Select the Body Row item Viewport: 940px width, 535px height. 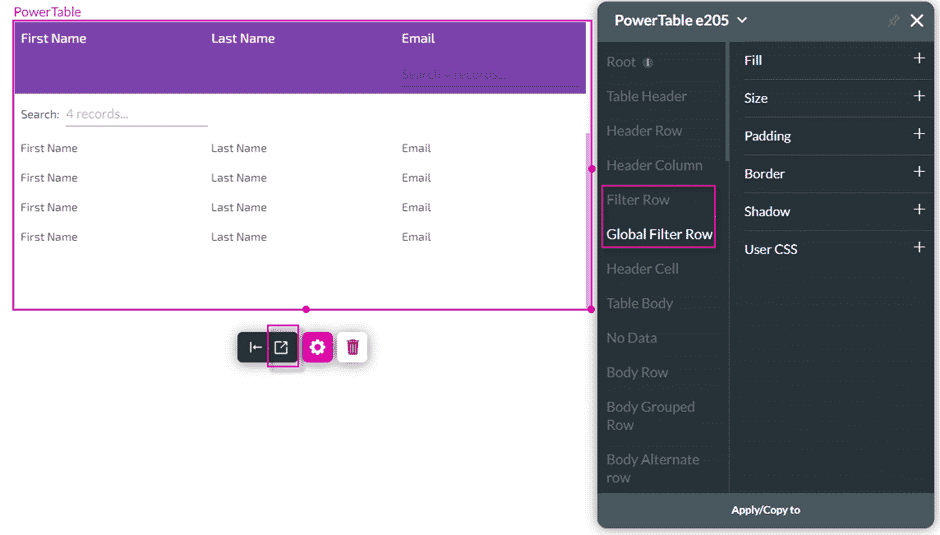tap(637, 372)
